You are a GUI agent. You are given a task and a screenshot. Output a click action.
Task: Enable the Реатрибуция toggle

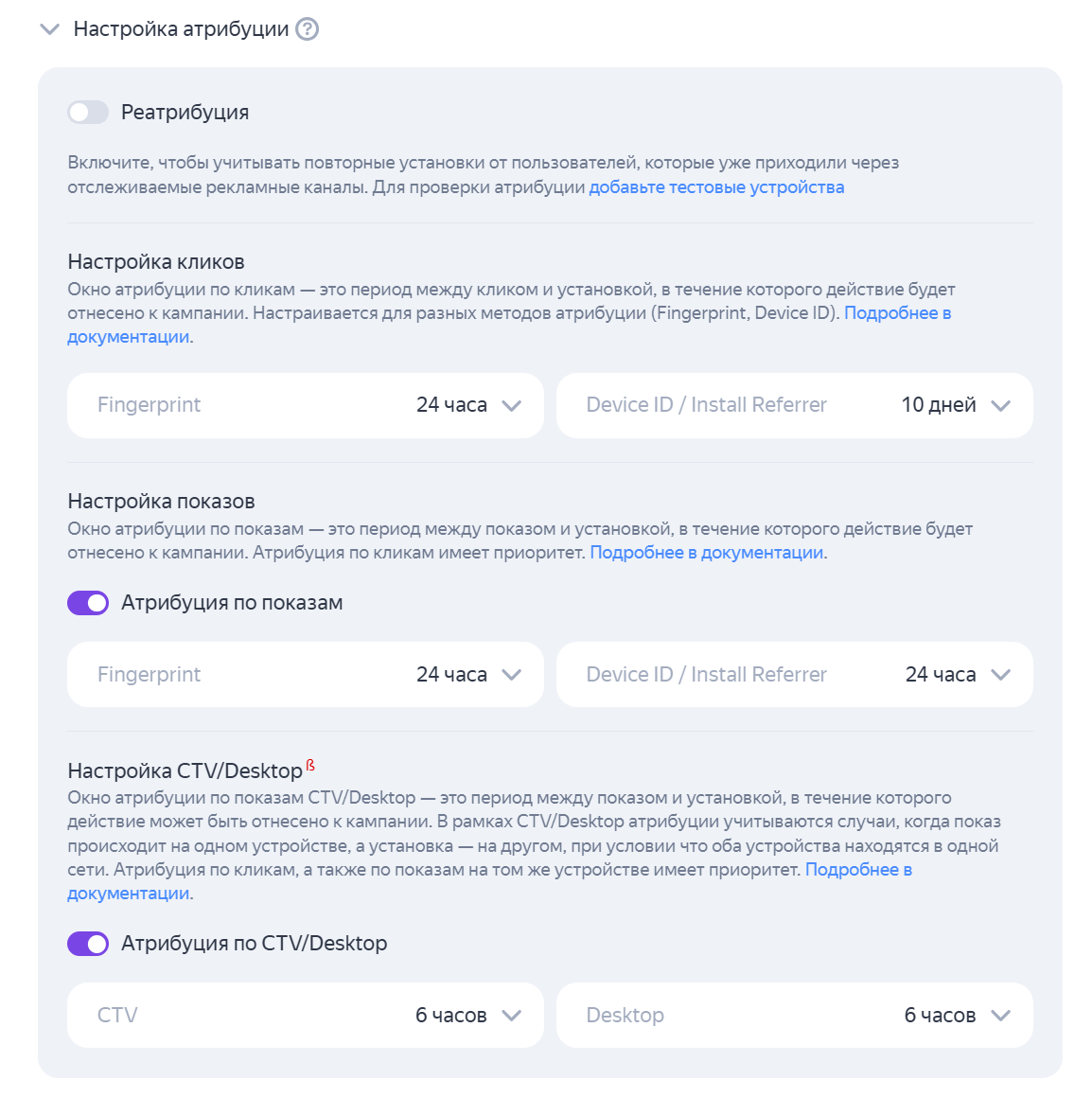click(x=88, y=112)
